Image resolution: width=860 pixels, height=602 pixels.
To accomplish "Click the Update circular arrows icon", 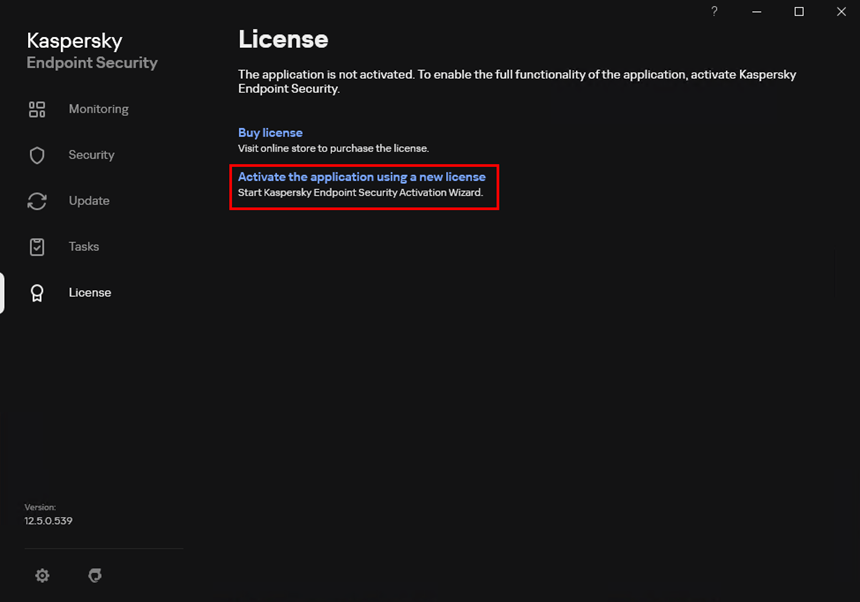I will coord(37,201).
